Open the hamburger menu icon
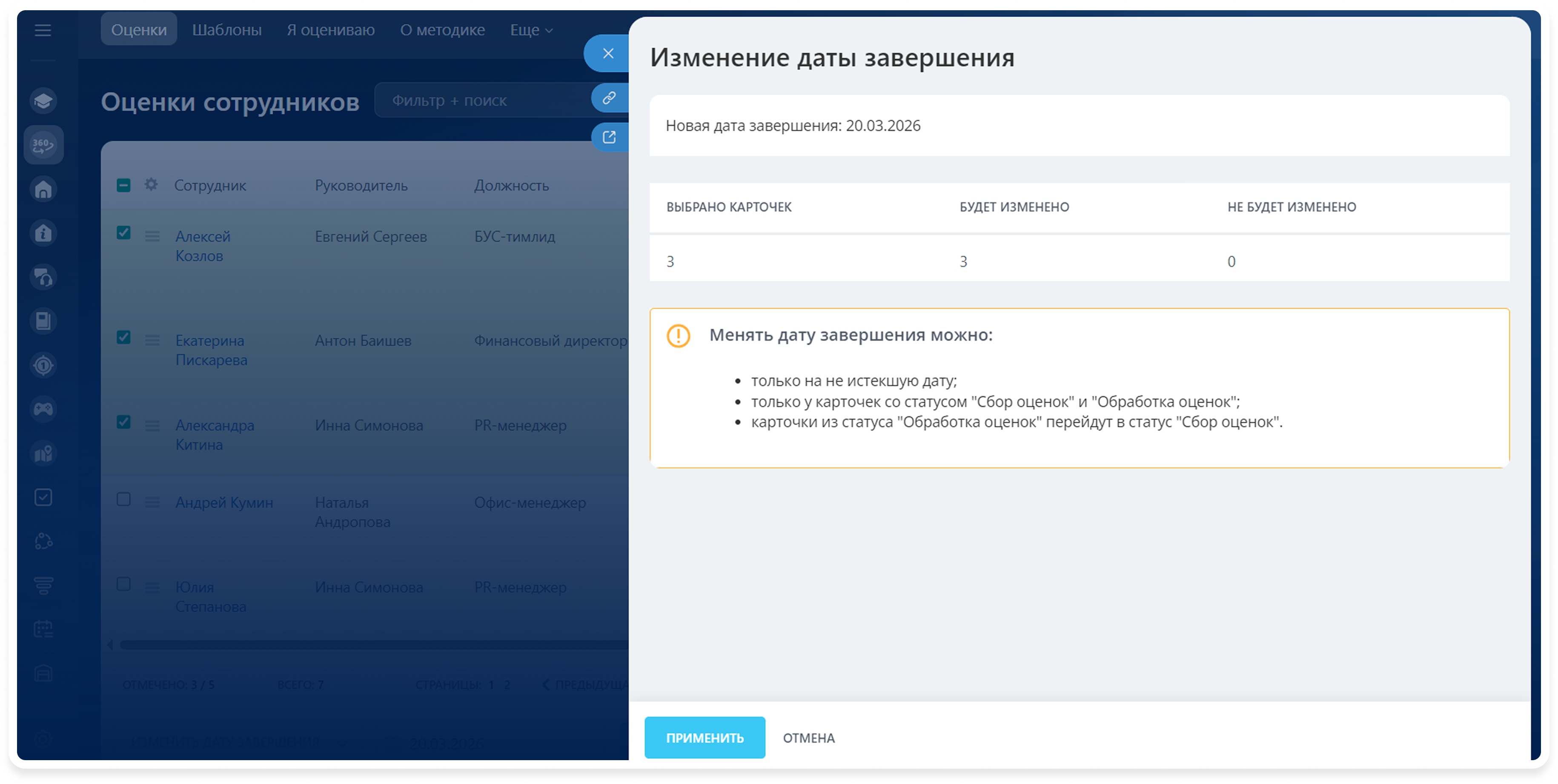This screenshot has width=1558, height=784. click(x=42, y=30)
